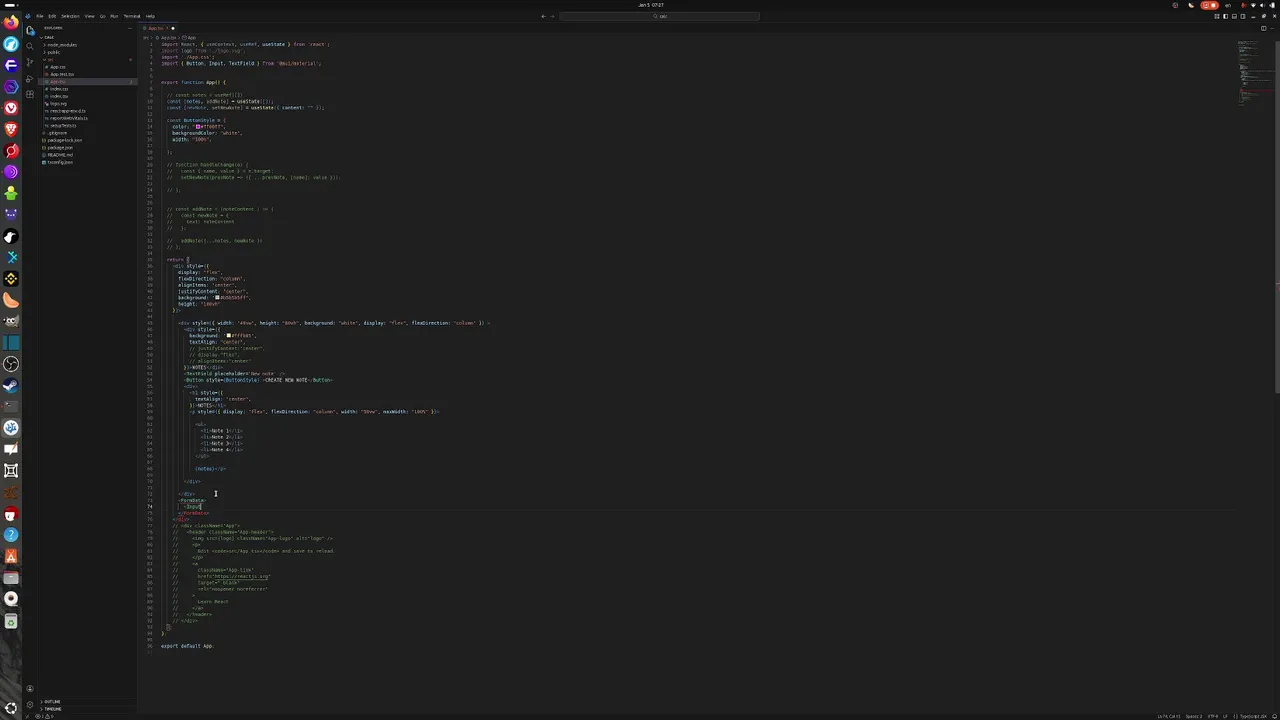1280x720 pixels.
Task: Open the Go menu
Action: pyautogui.click(x=102, y=16)
